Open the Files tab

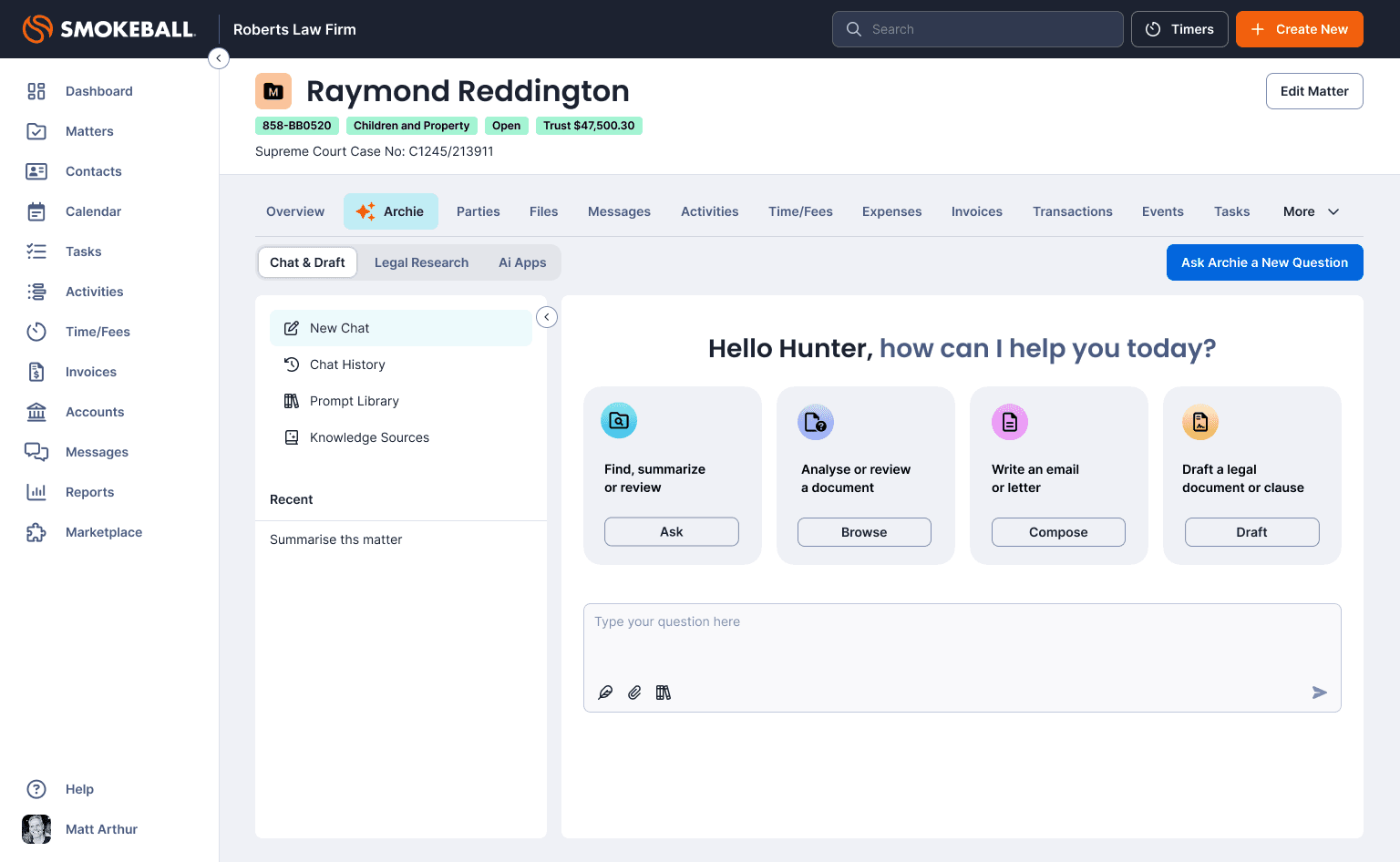[543, 211]
